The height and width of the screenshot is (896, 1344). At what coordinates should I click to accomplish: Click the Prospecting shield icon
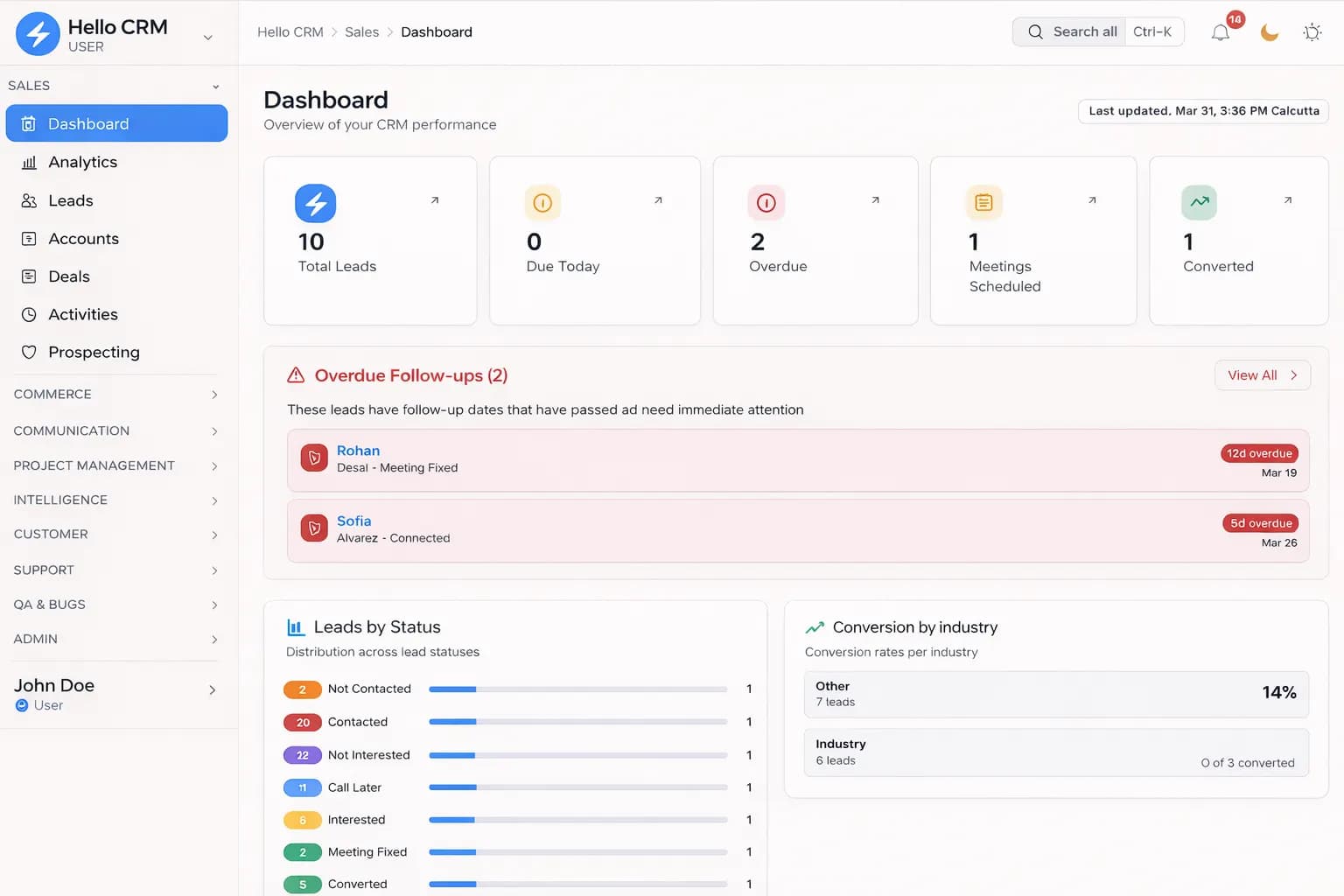pyautogui.click(x=31, y=352)
